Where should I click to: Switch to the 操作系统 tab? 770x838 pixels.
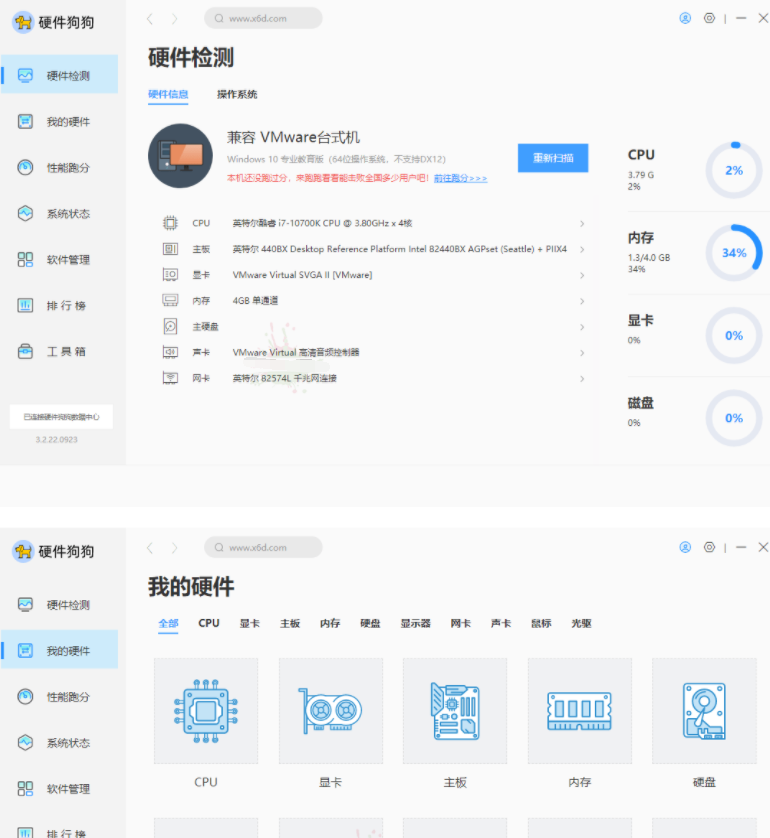pyautogui.click(x=237, y=95)
